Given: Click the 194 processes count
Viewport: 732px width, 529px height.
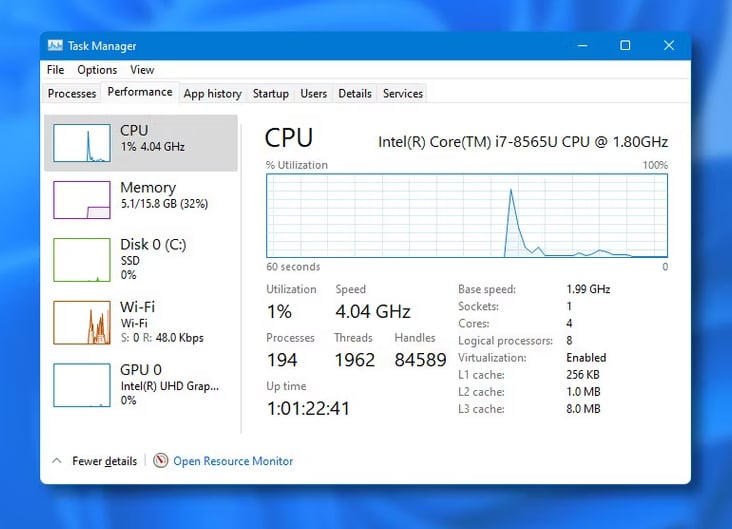Looking at the screenshot, I should [282, 360].
